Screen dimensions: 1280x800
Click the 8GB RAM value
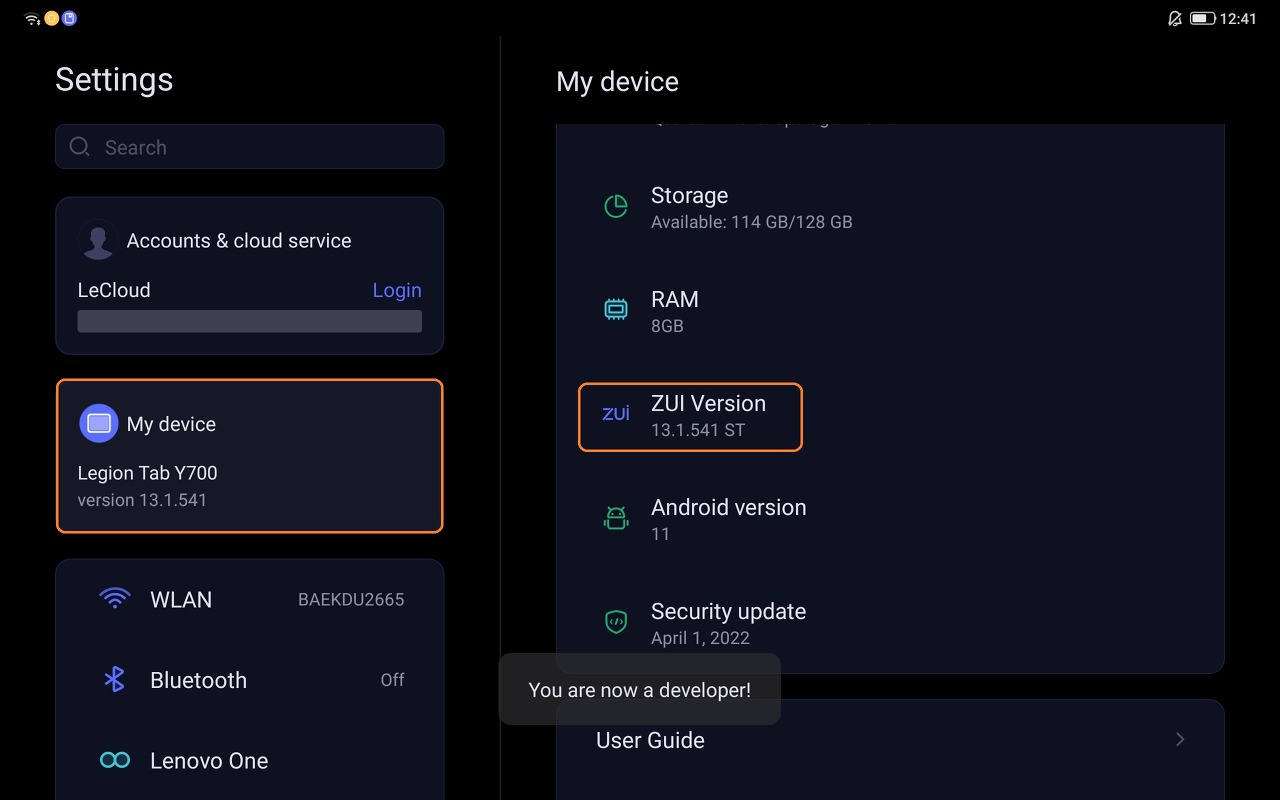pos(667,326)
